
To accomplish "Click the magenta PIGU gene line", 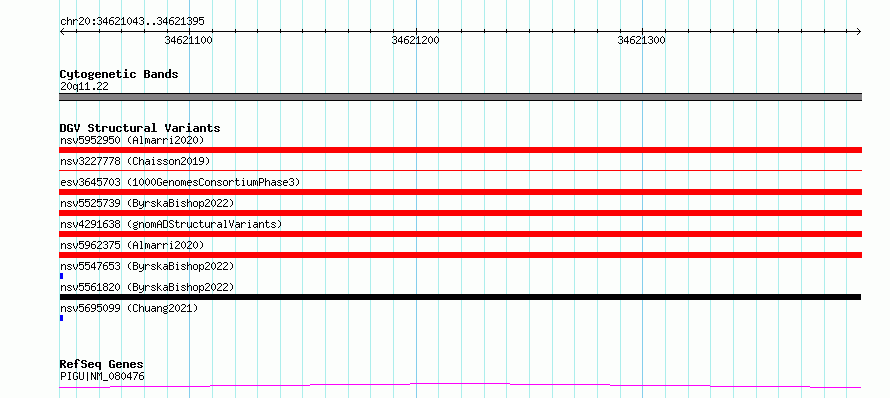I will point(460,386).
